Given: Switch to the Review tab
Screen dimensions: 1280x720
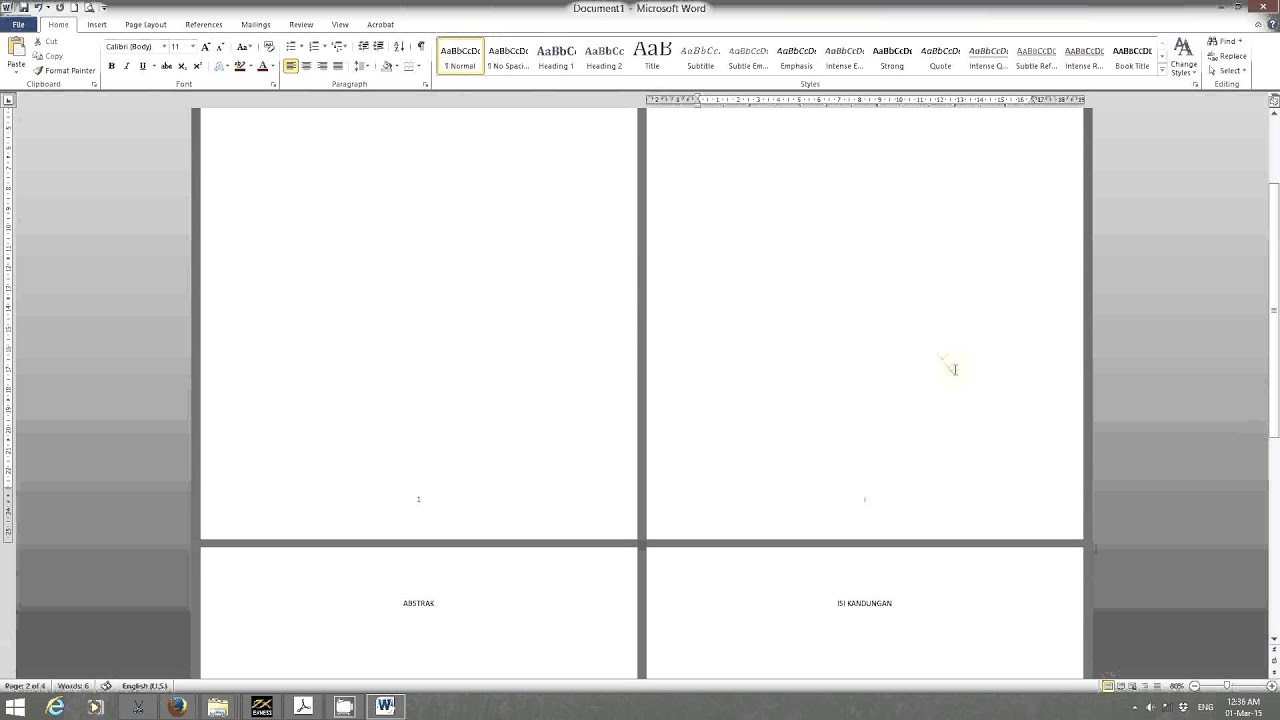Looking at the screenshot, I should point(301,24).
